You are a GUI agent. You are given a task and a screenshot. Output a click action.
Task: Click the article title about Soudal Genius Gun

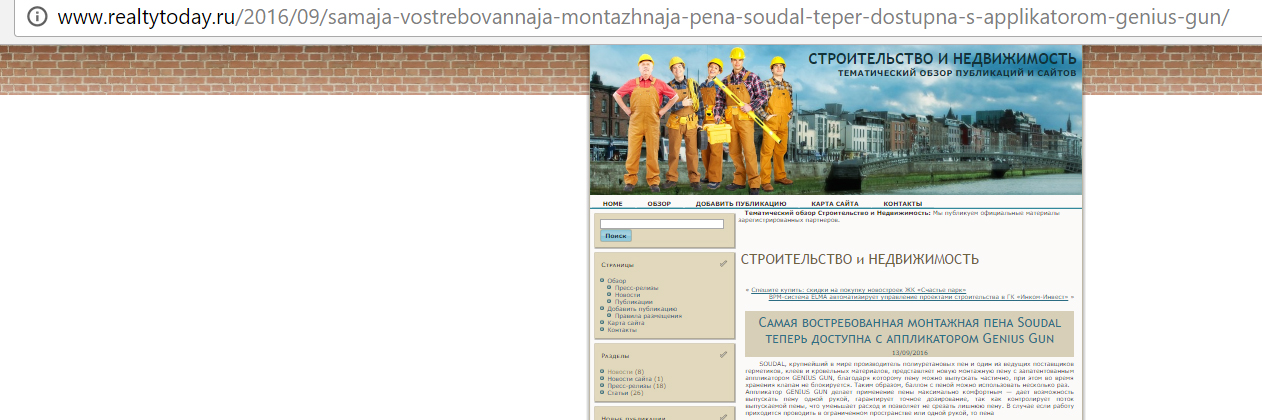(909, 331)
